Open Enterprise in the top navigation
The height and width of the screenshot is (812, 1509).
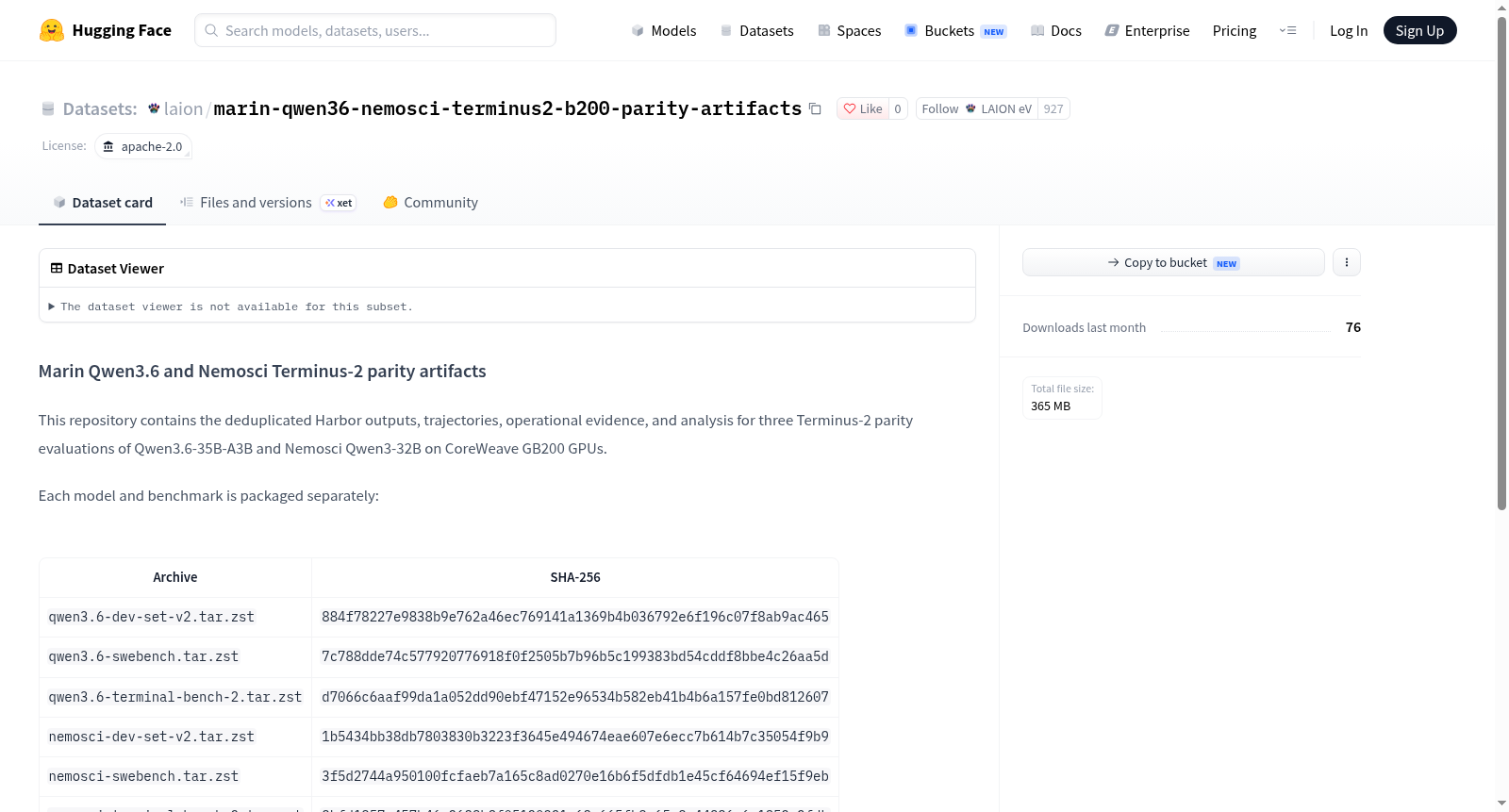(x=1147, y=30)
